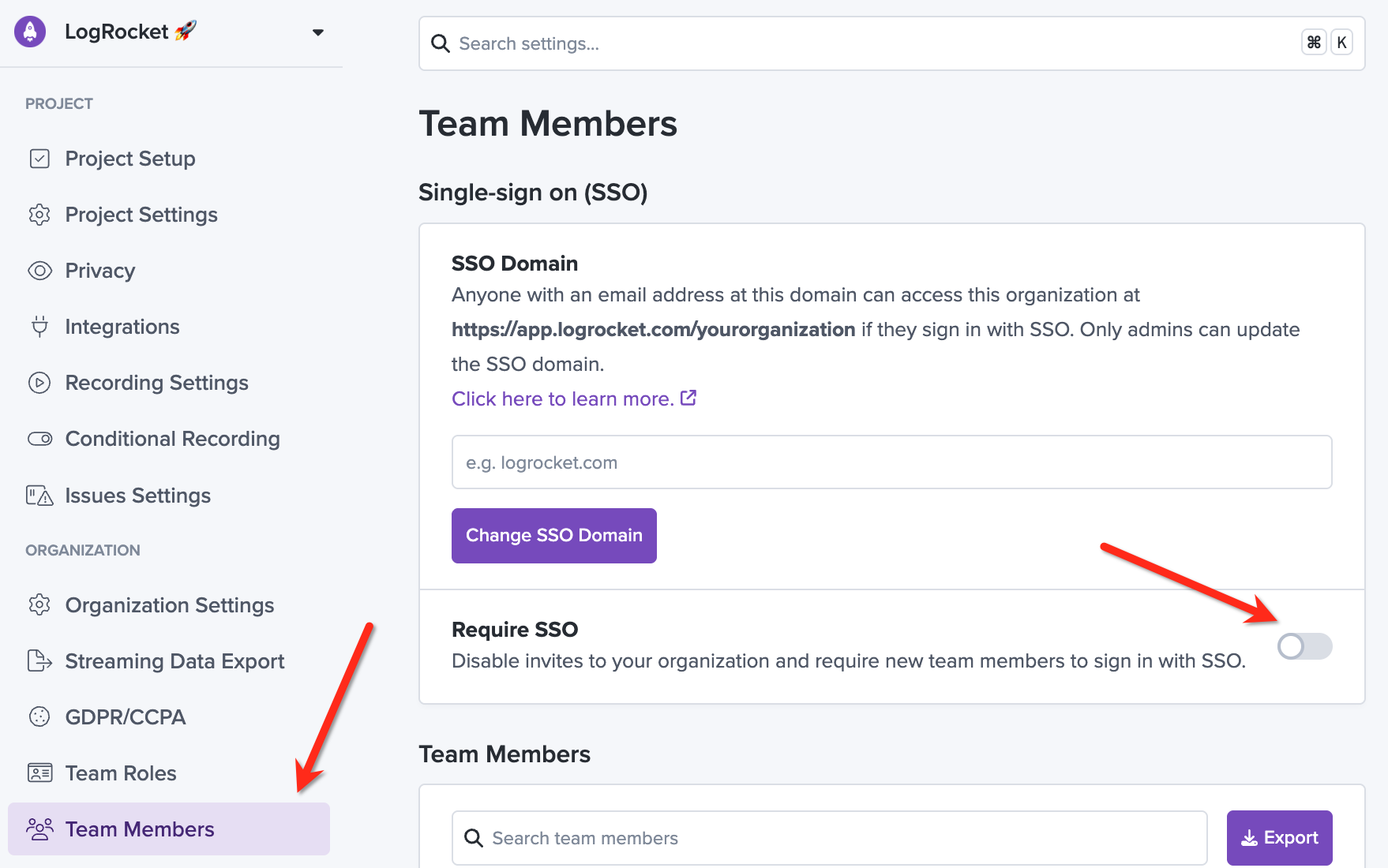Click the Require SSO label
The width and height of the screenshot is (1388, 868).
pyautogui.click(x=515, y=630)
